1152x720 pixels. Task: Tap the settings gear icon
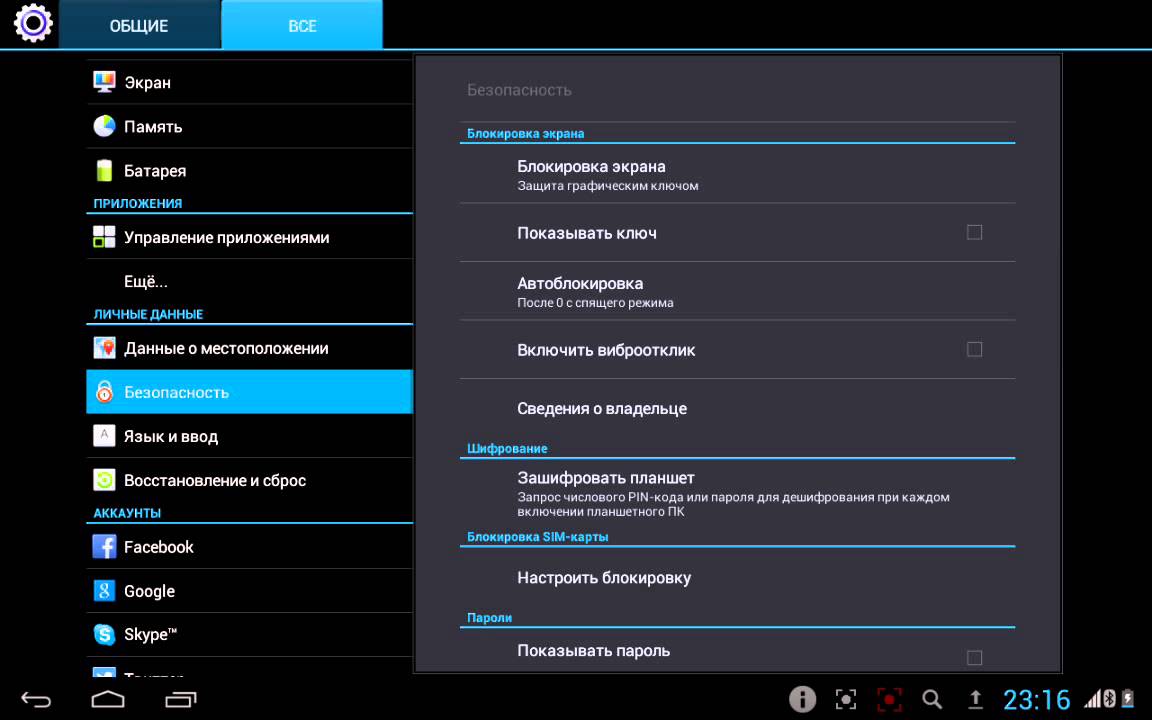pos(33,23)
